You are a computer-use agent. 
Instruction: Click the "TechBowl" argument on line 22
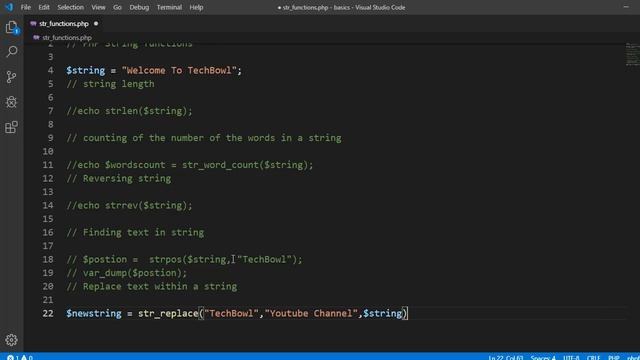point(231,313)
